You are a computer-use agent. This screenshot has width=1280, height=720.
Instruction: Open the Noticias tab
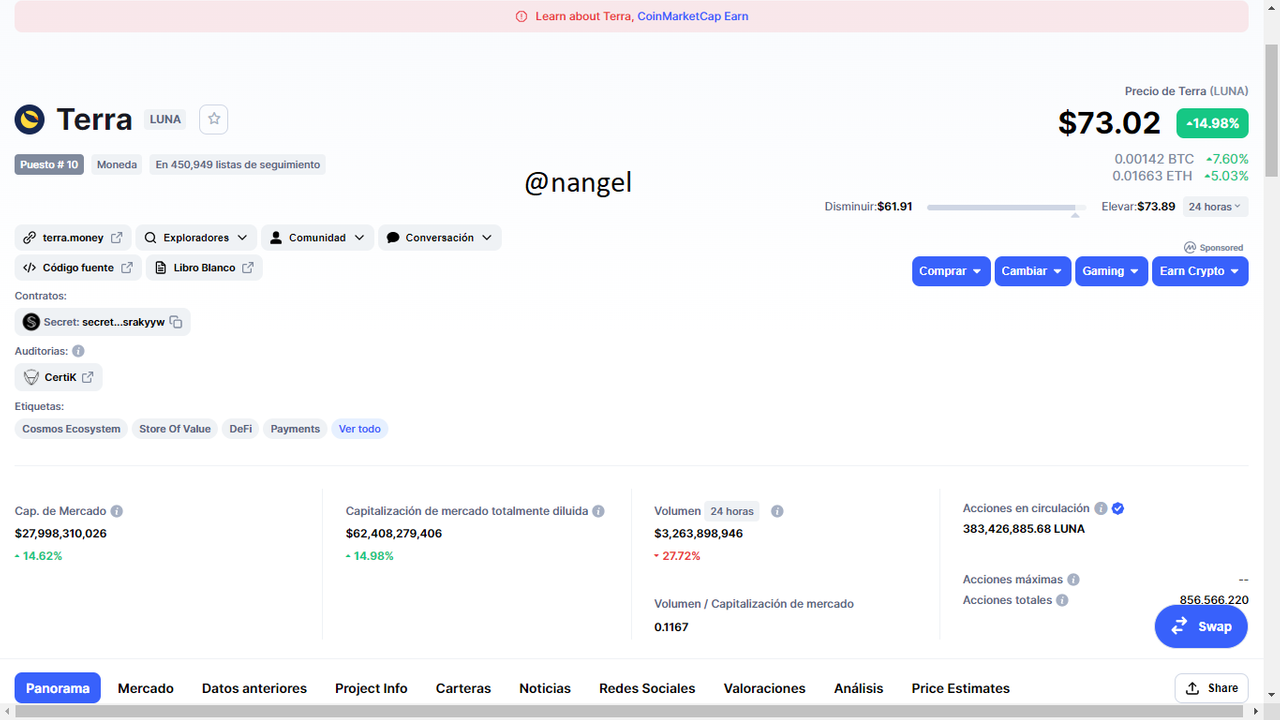click(x=545, y=688)
